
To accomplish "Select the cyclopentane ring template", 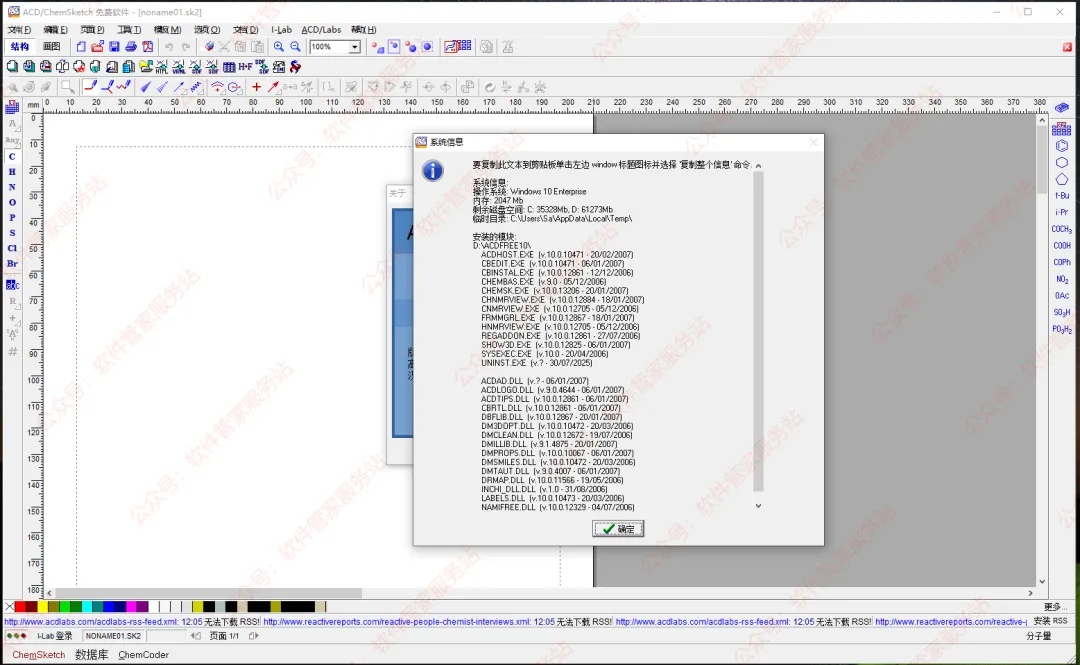I will click(x=1061, y=179).
